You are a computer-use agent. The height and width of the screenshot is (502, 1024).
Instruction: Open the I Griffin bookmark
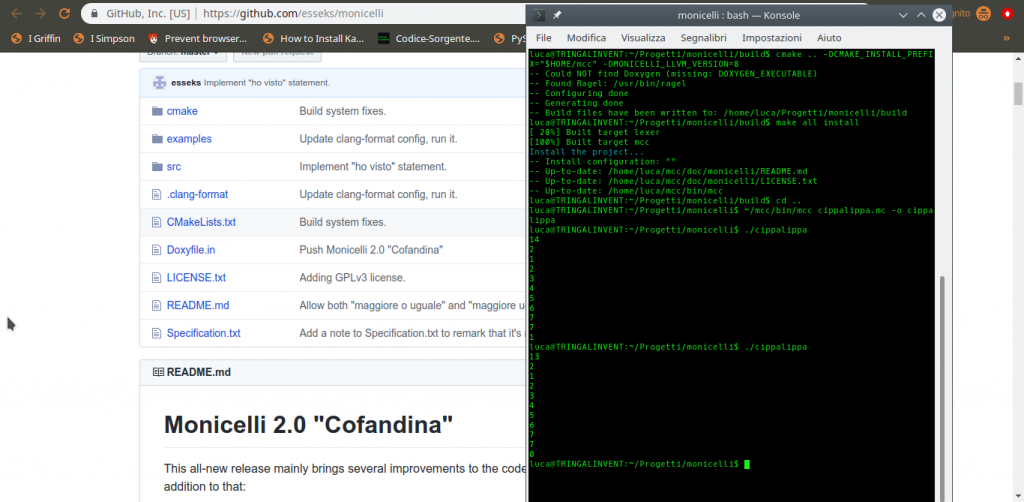point(36,39)
